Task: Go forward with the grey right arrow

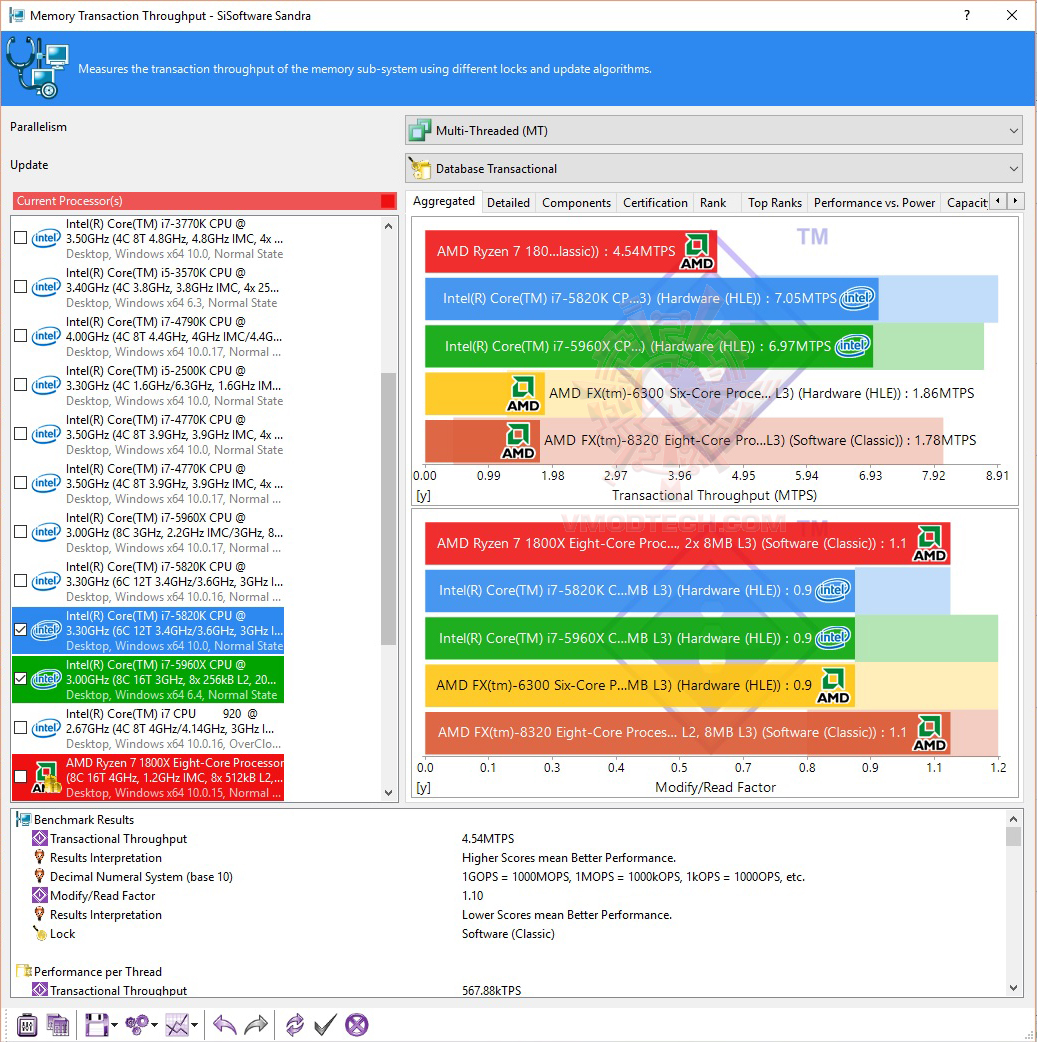Action: (x=256, y=1025)
